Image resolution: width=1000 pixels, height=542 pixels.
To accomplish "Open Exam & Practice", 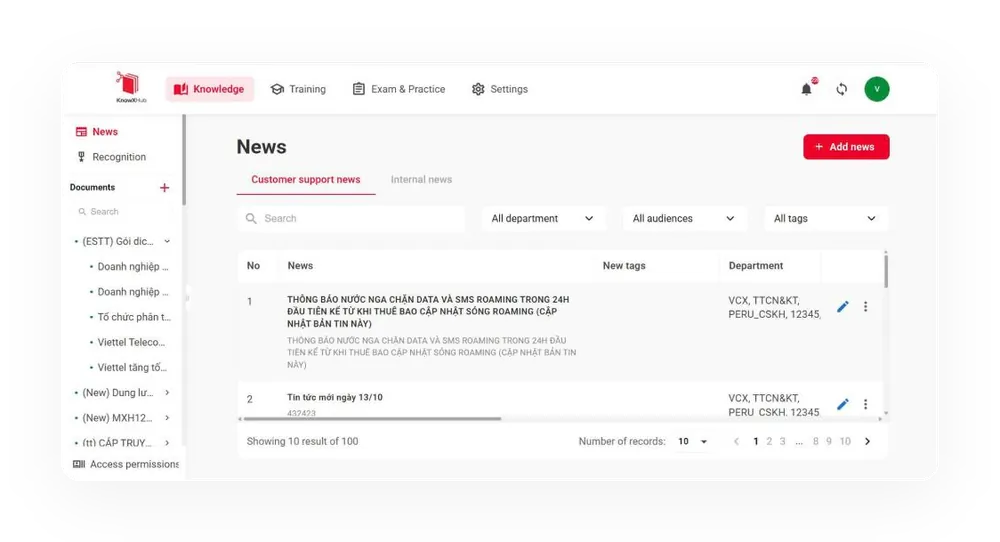I will (x=399, y=89).
